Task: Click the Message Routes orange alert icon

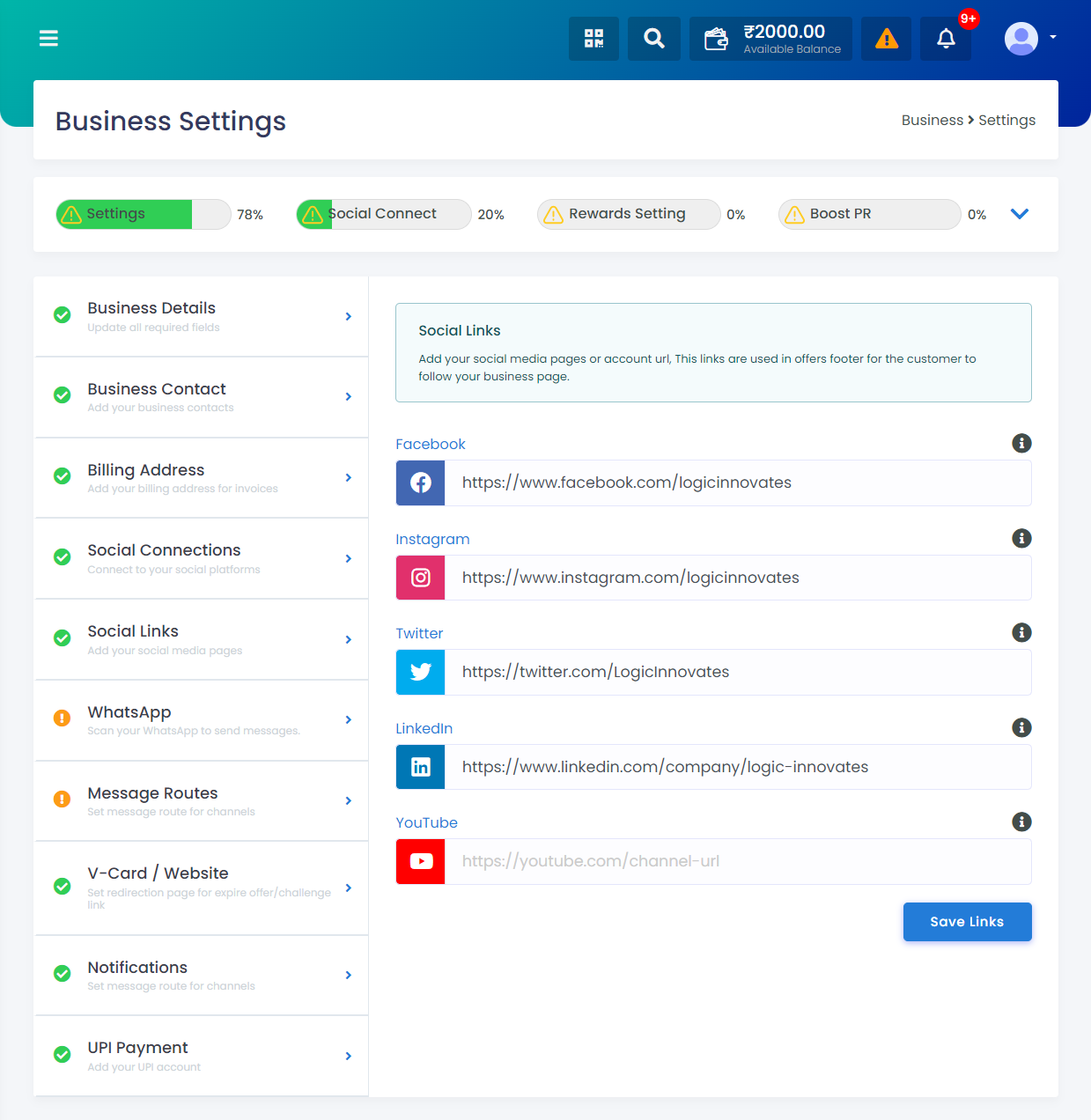Action: (63, 799)
